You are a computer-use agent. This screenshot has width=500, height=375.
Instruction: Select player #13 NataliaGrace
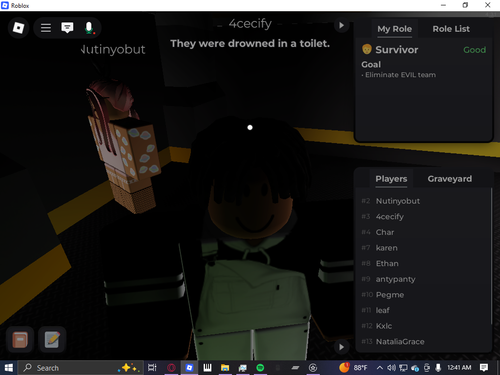point(423,342)
